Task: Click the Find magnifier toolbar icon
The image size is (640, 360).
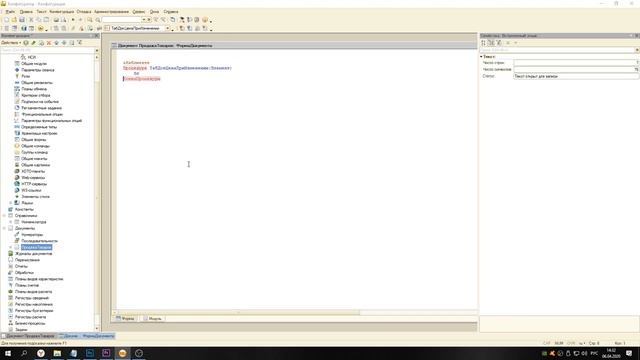Action: coord(89,20)
